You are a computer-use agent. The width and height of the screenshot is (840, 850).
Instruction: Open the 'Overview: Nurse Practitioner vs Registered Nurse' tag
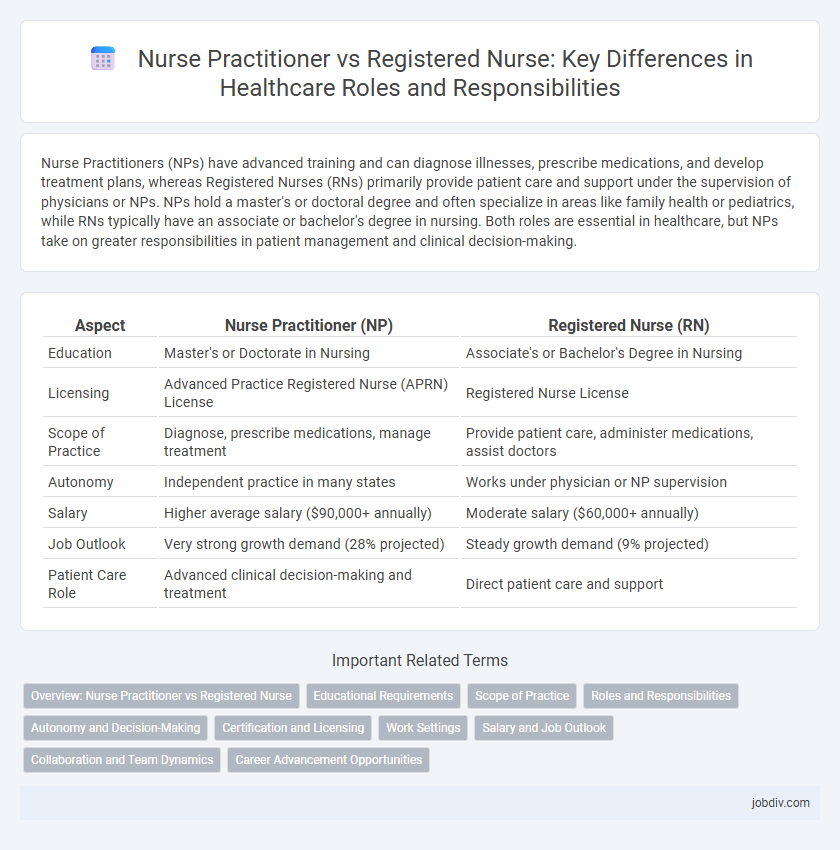160,696
